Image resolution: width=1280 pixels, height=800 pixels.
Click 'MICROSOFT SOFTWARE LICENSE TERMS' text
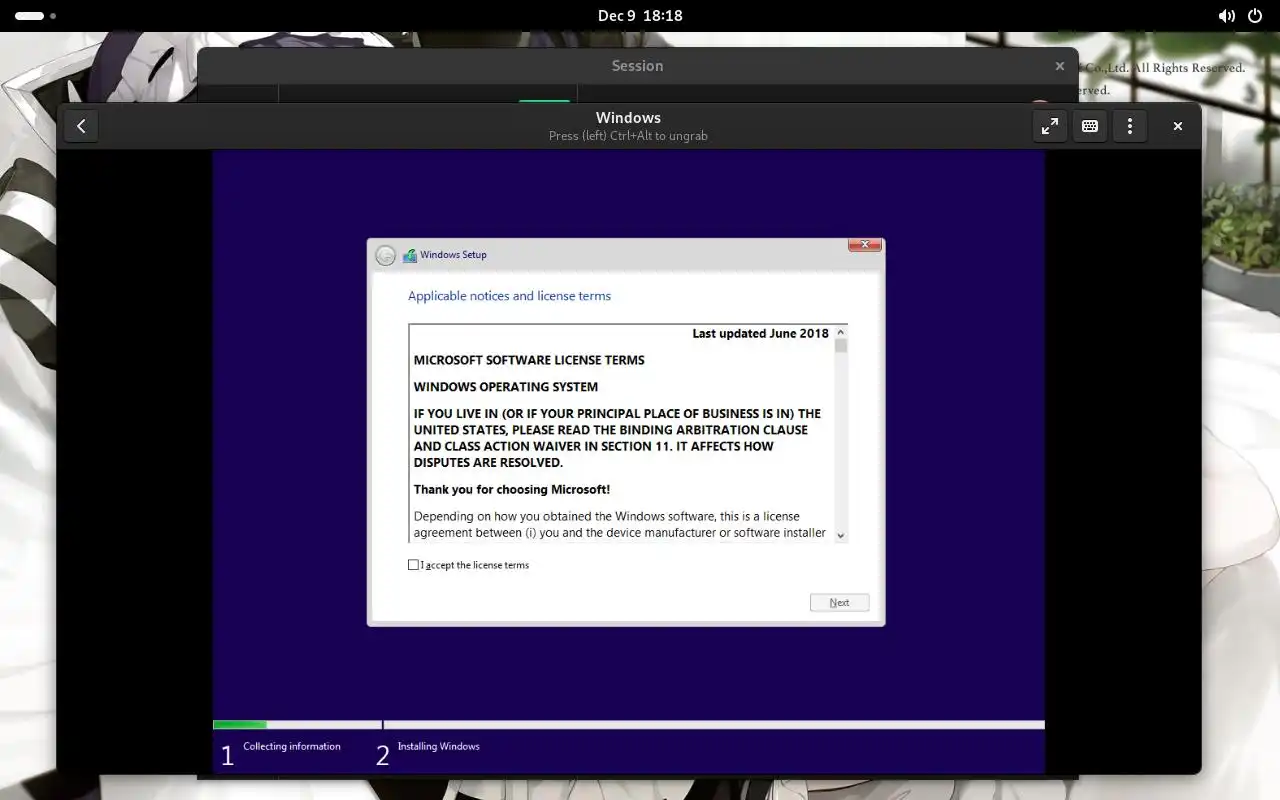(x=529, y=360)
